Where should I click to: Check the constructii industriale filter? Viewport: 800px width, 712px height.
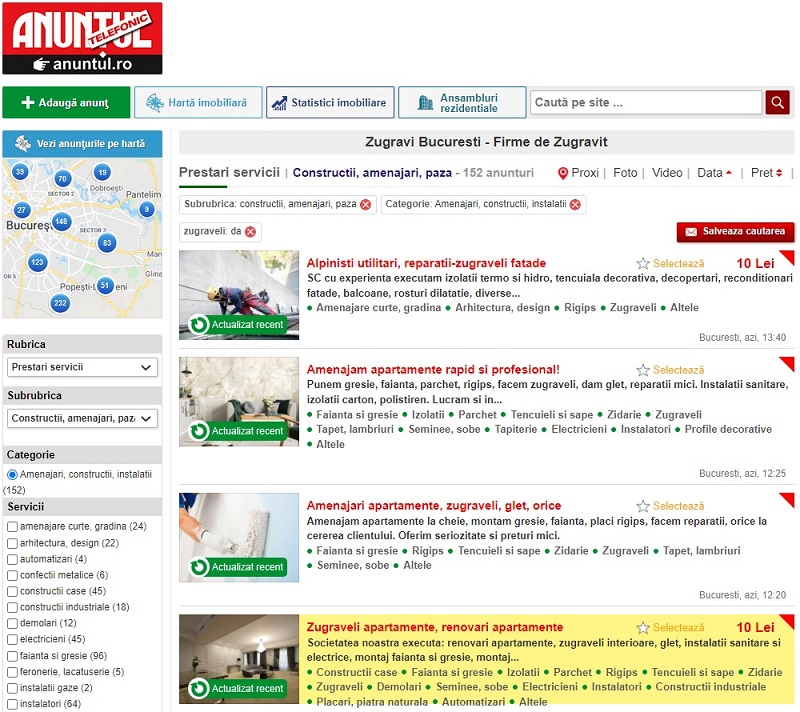tap(13, 607)
